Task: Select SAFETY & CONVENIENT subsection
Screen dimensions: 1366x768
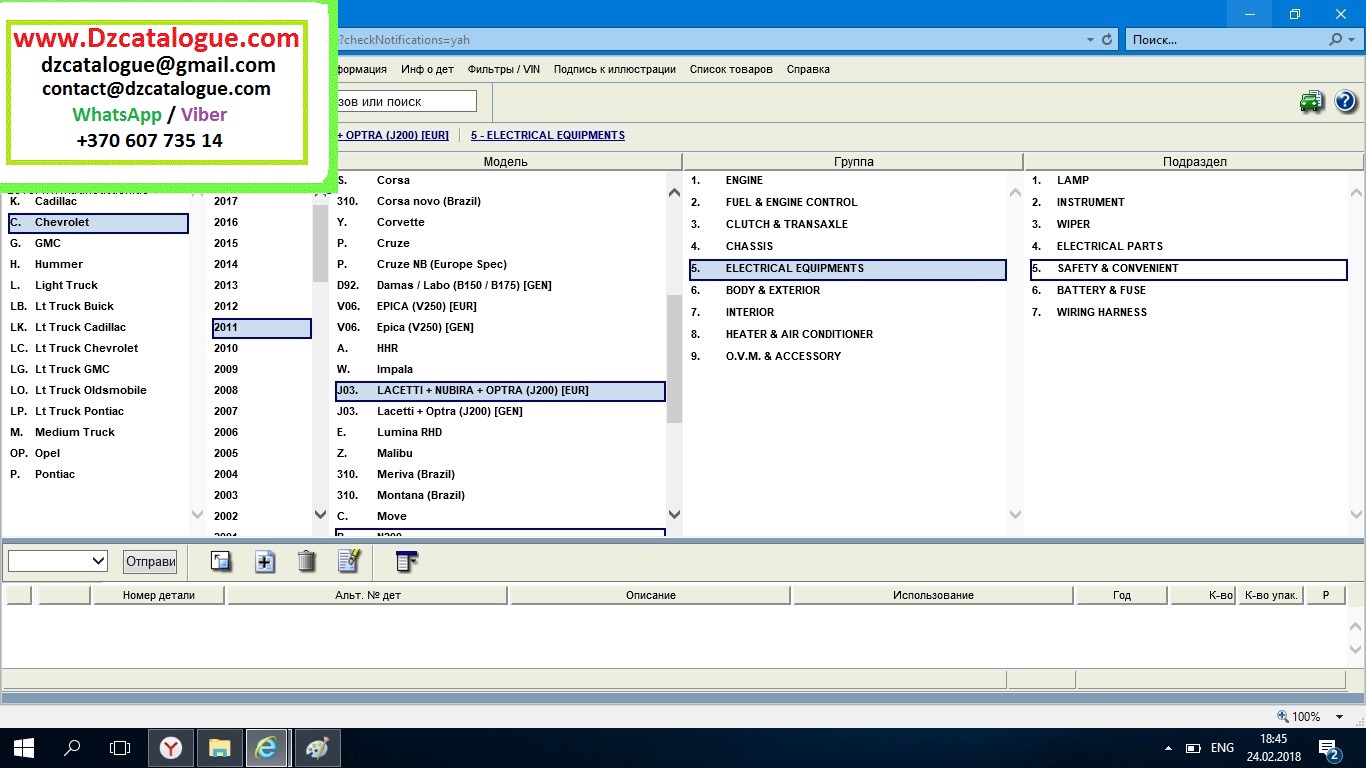Action: (x=1189, y=268)
